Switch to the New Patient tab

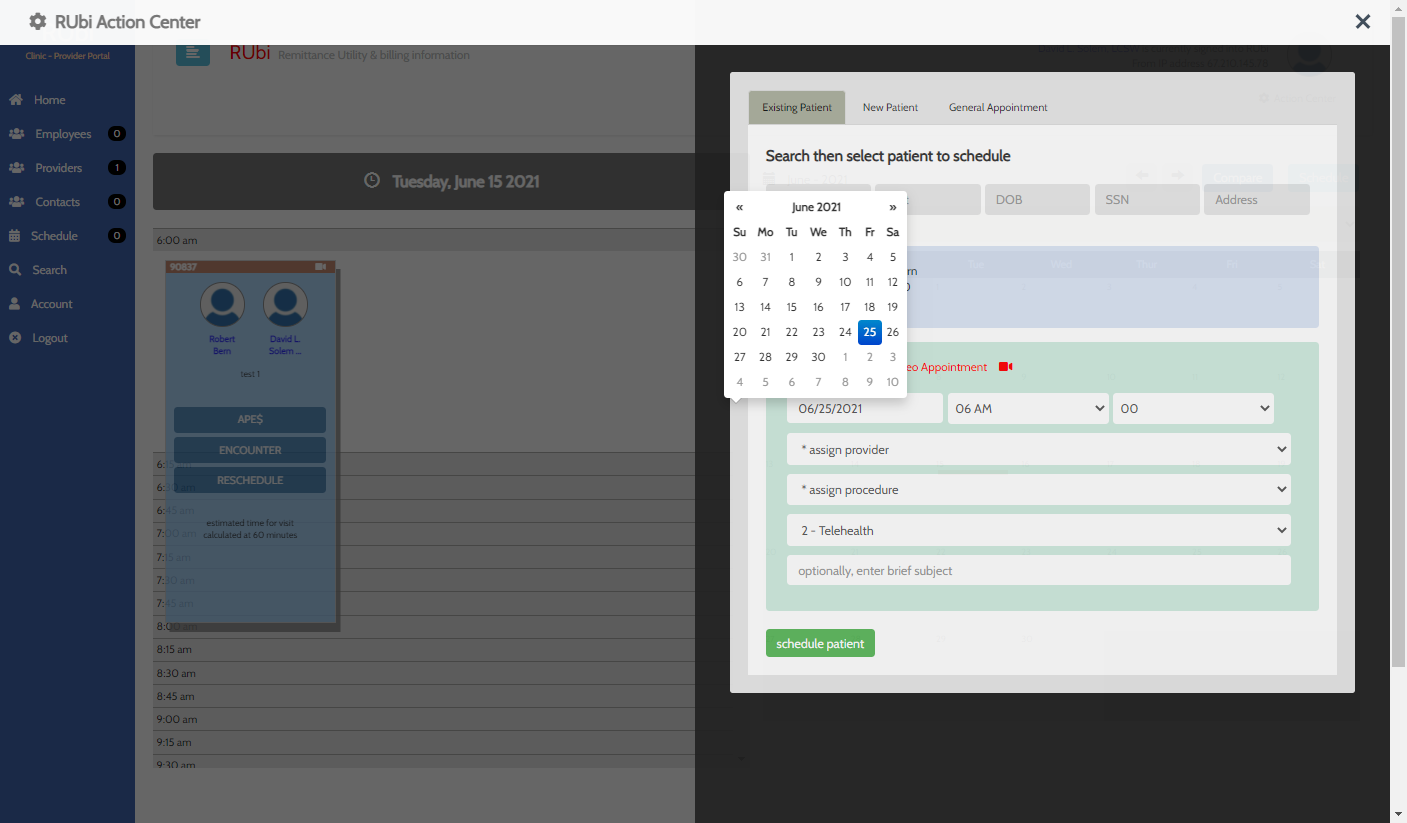[x=890, y=107]
